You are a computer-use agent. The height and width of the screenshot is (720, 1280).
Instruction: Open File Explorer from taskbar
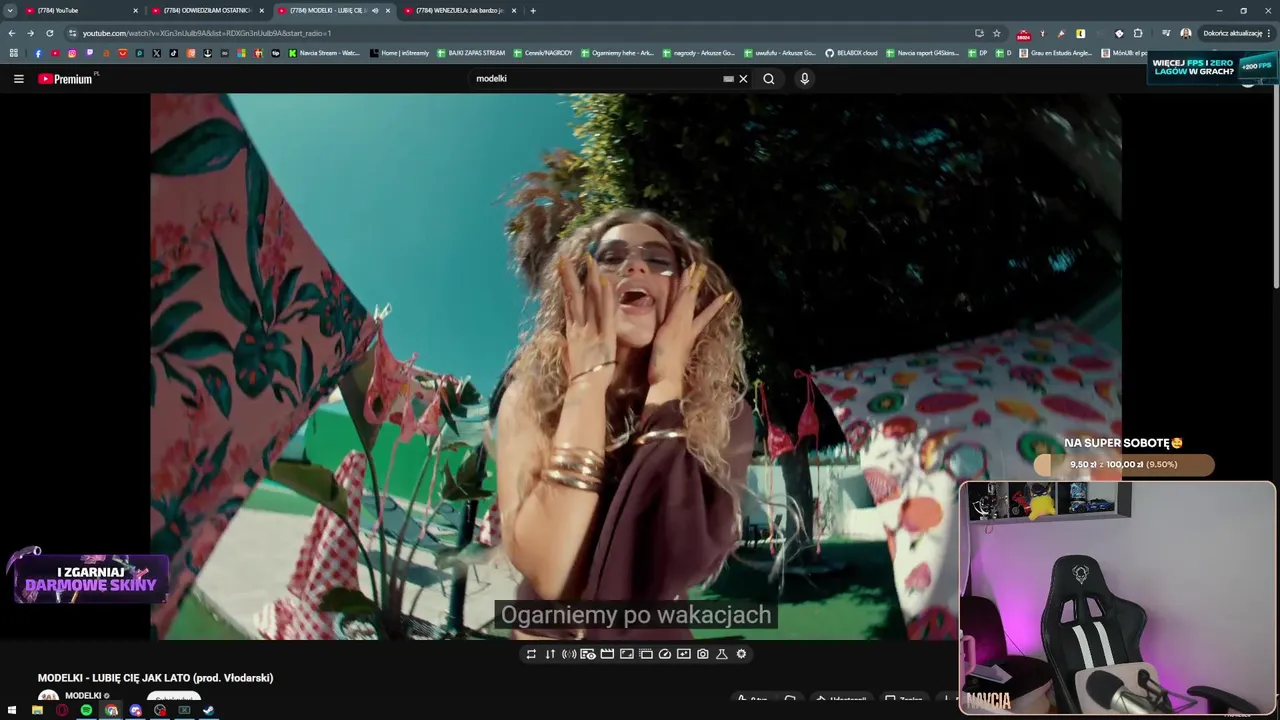tap(37, 711)
